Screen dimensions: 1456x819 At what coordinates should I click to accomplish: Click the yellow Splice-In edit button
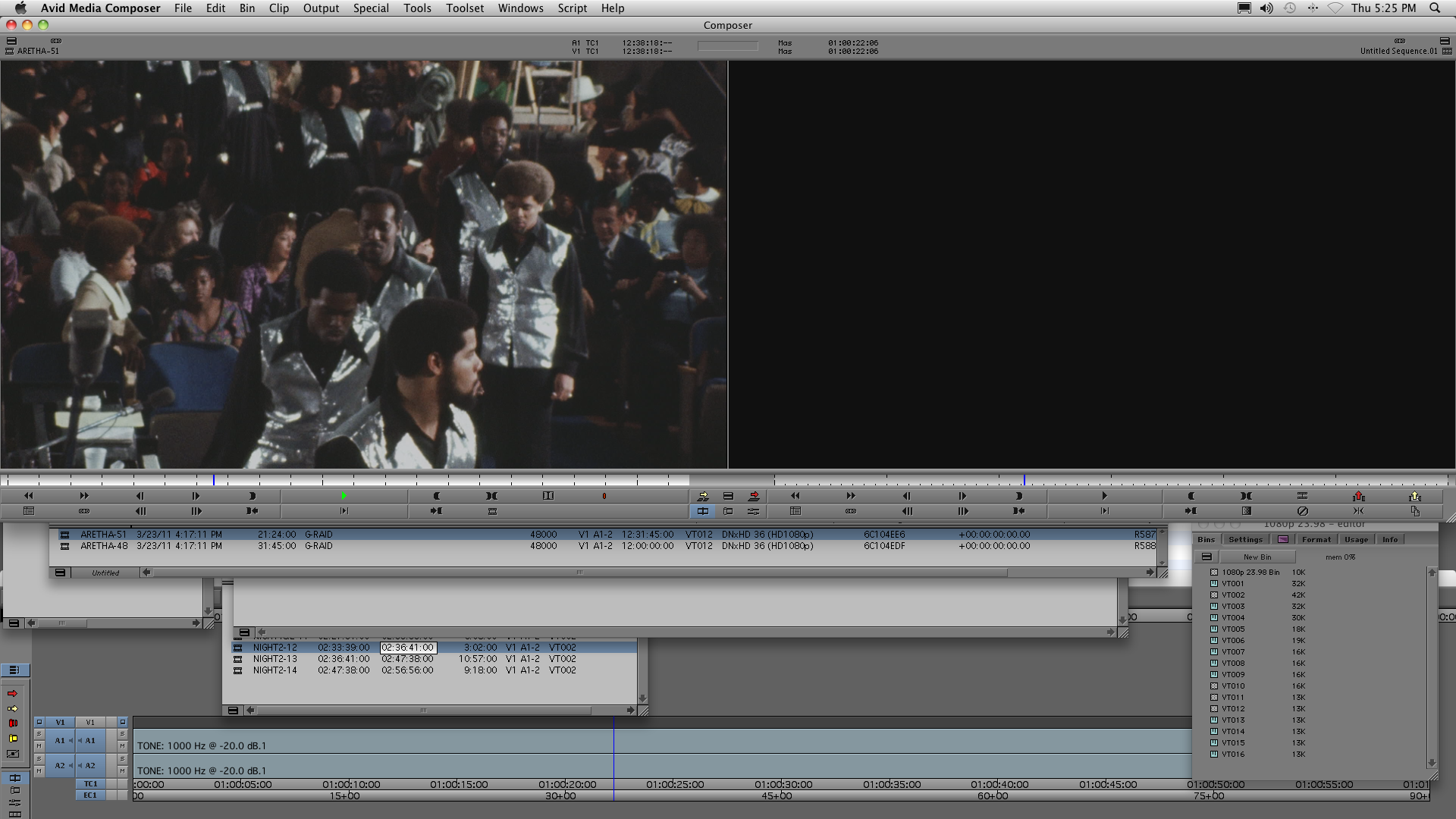pos(703,496)
